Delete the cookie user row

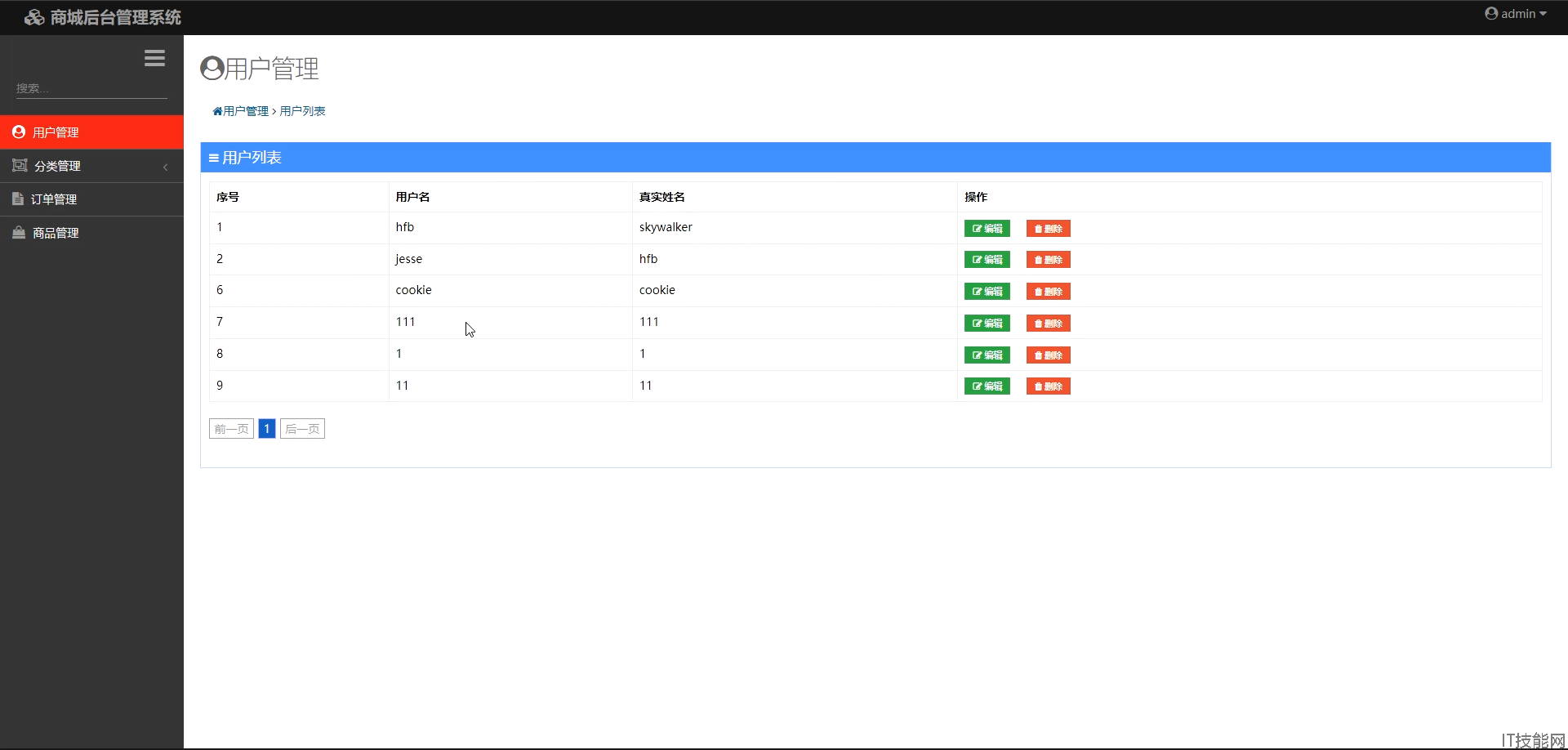(x=1048, y=292)
